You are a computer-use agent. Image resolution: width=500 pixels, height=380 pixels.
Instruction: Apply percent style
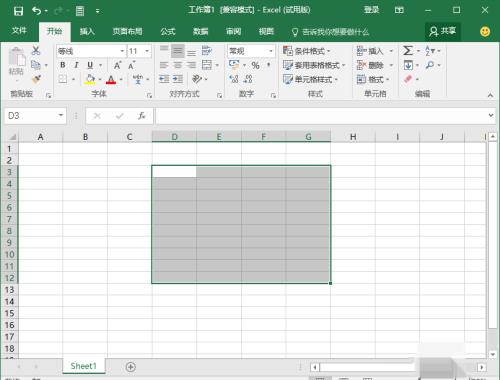click(x=255, y=65)
